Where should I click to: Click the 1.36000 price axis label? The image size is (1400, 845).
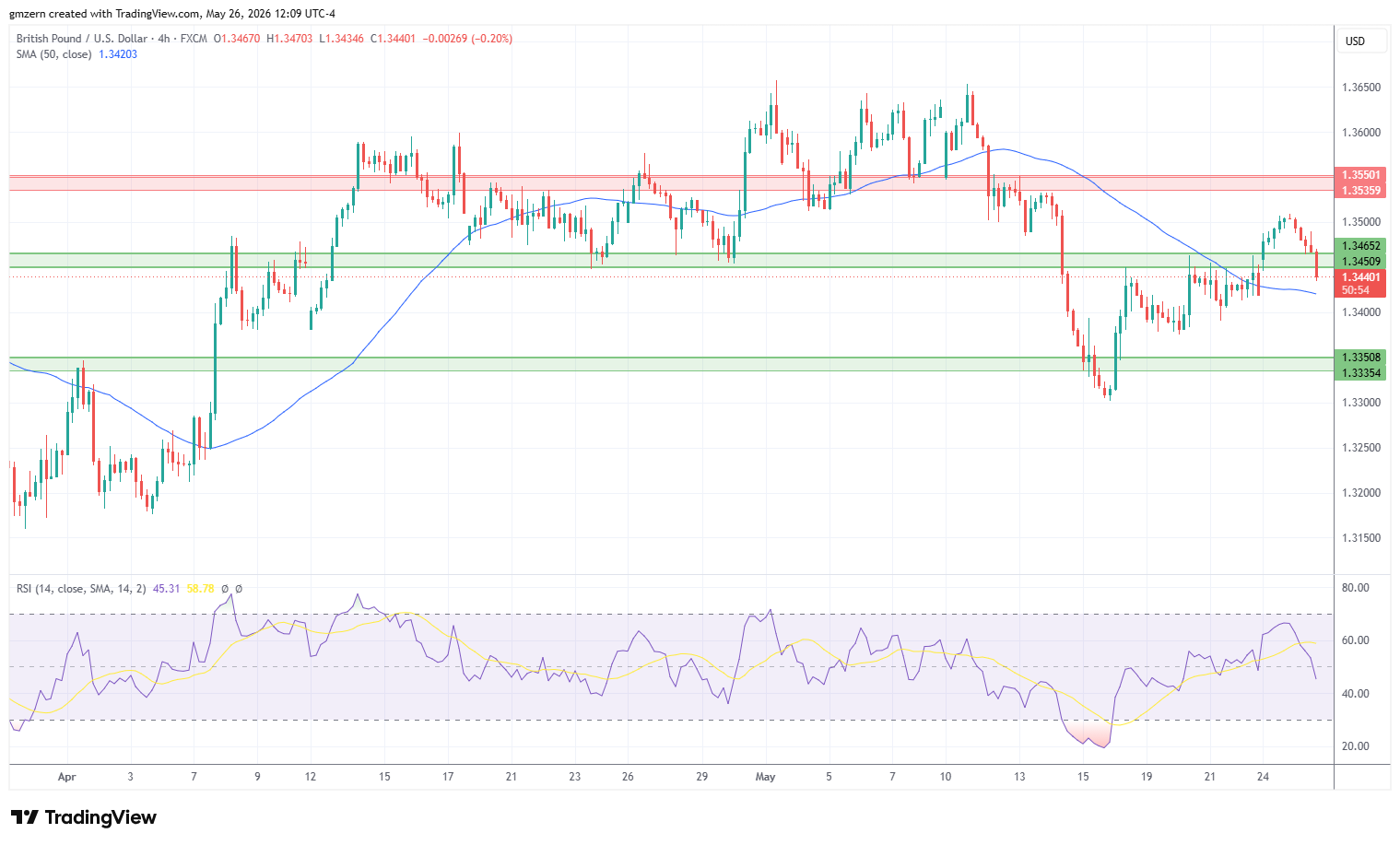coord(1361,133)
